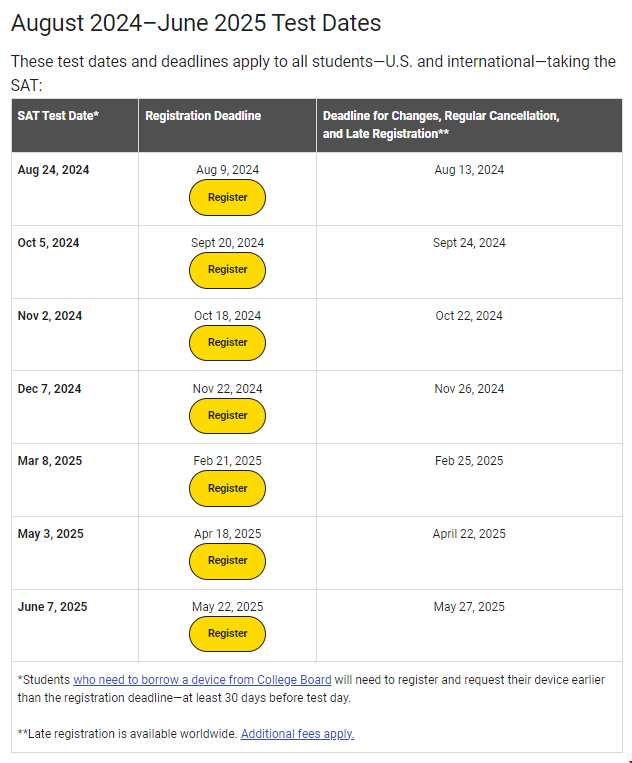
Task: Click Register button for Mar 8, 2025 test
Action: pos(227,489)
